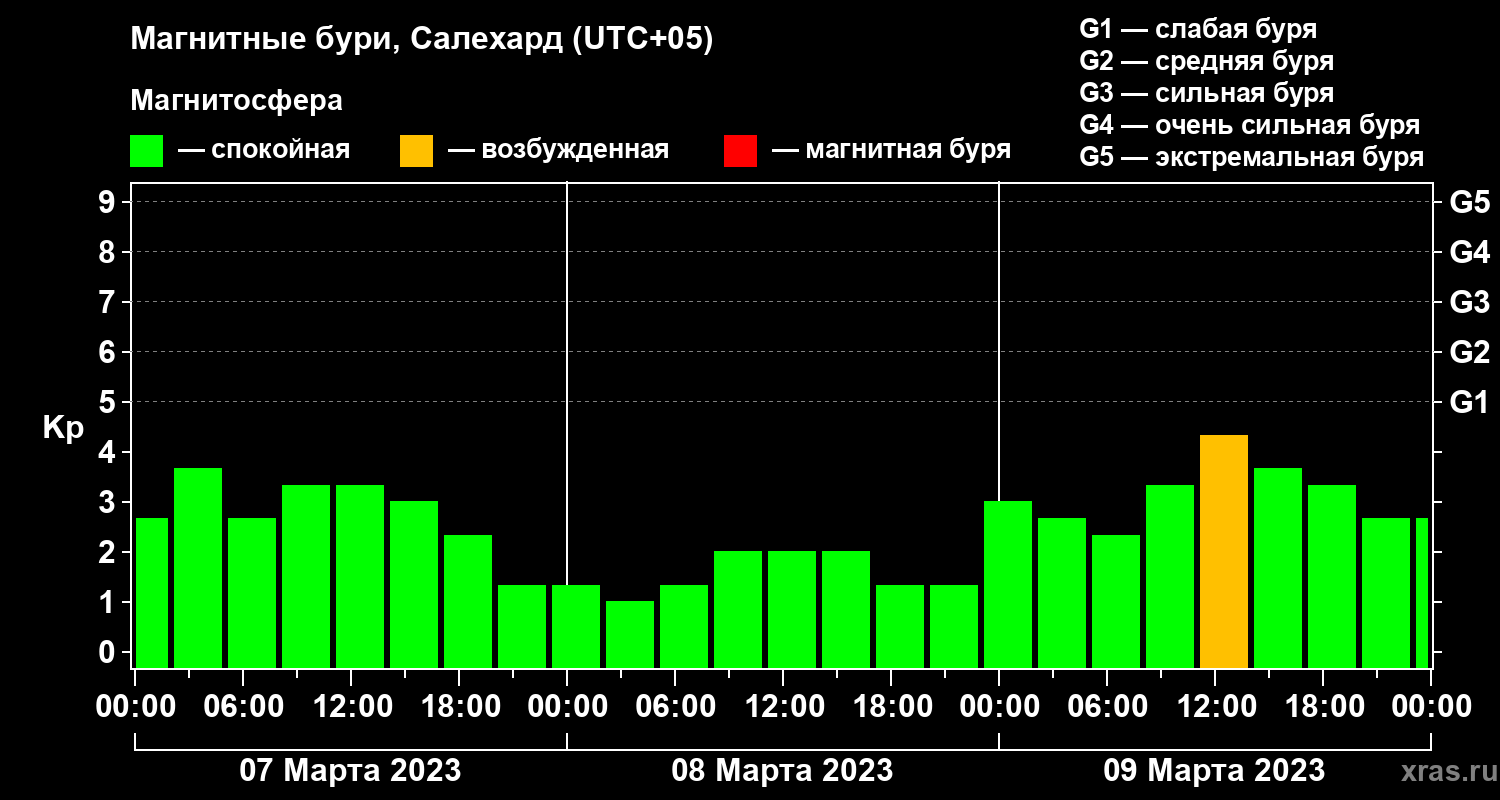Screen dimensions: 1500x800
Task: Click the G2 label on right axis
Action: (x=1469, y=352)
